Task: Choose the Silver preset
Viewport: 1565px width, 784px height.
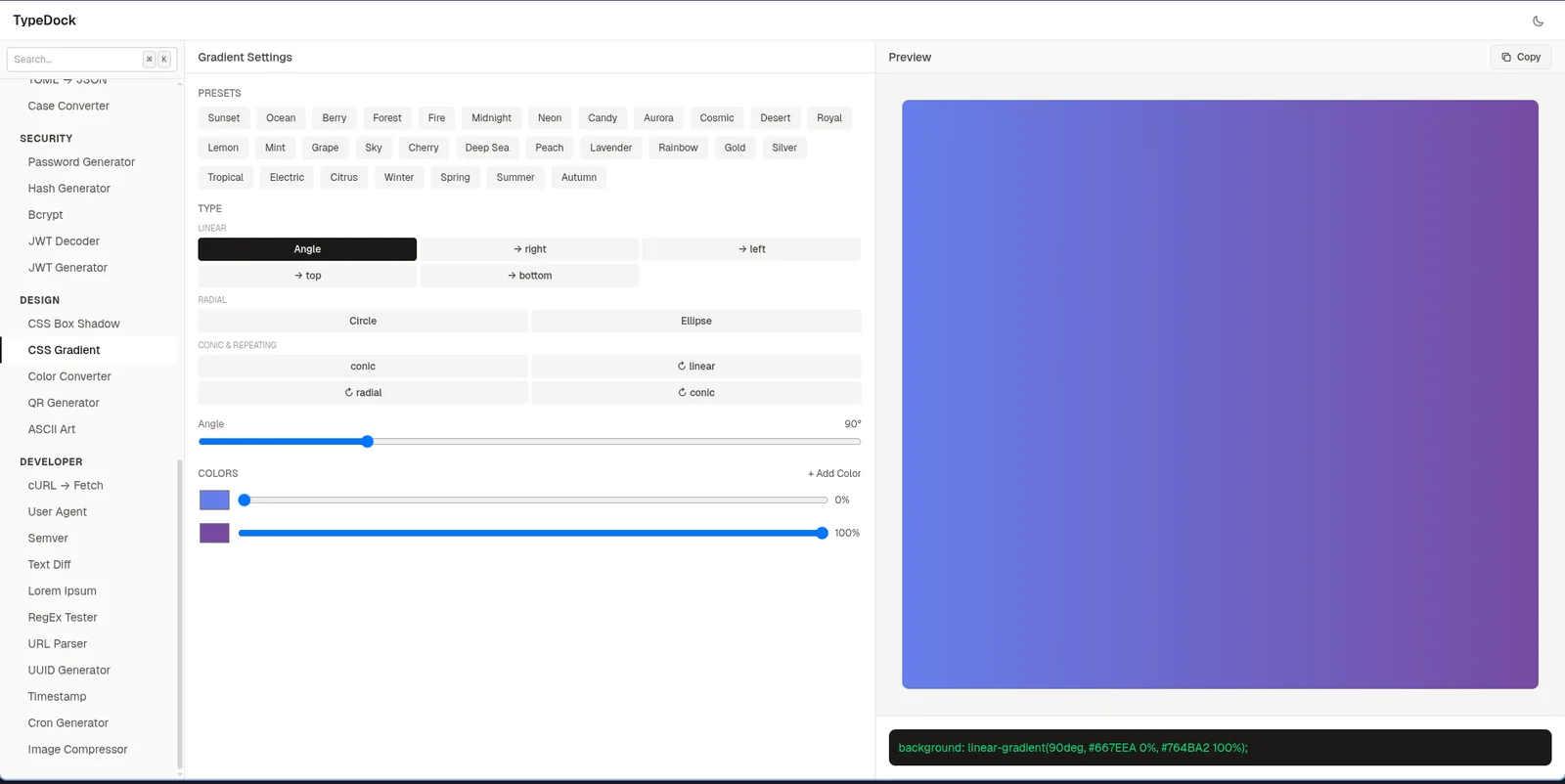Action: tap(784, 148)
